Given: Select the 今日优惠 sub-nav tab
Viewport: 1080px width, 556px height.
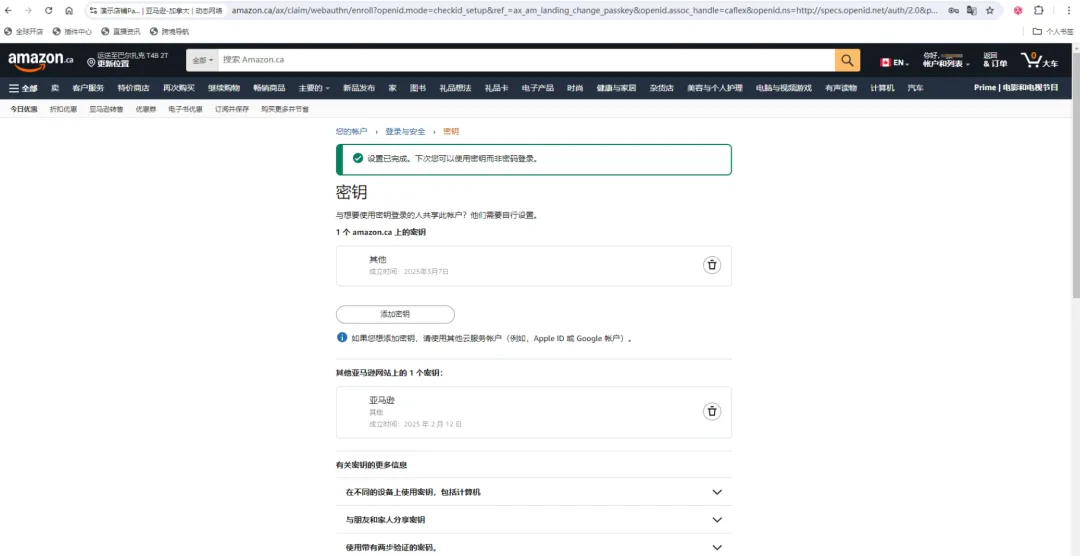Looking at the screenshot, I should [23, 109].
